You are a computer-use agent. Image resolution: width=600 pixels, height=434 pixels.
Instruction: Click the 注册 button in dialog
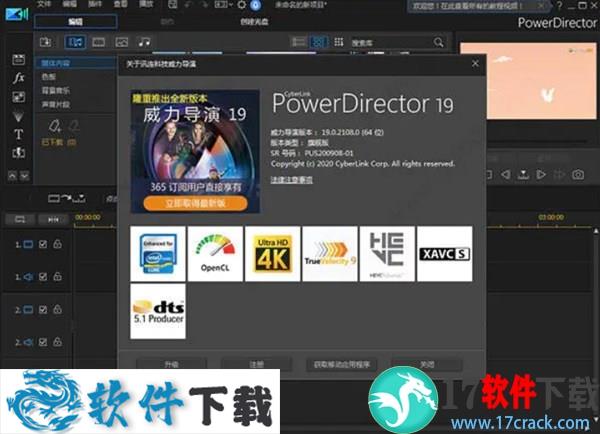(257, 364)
